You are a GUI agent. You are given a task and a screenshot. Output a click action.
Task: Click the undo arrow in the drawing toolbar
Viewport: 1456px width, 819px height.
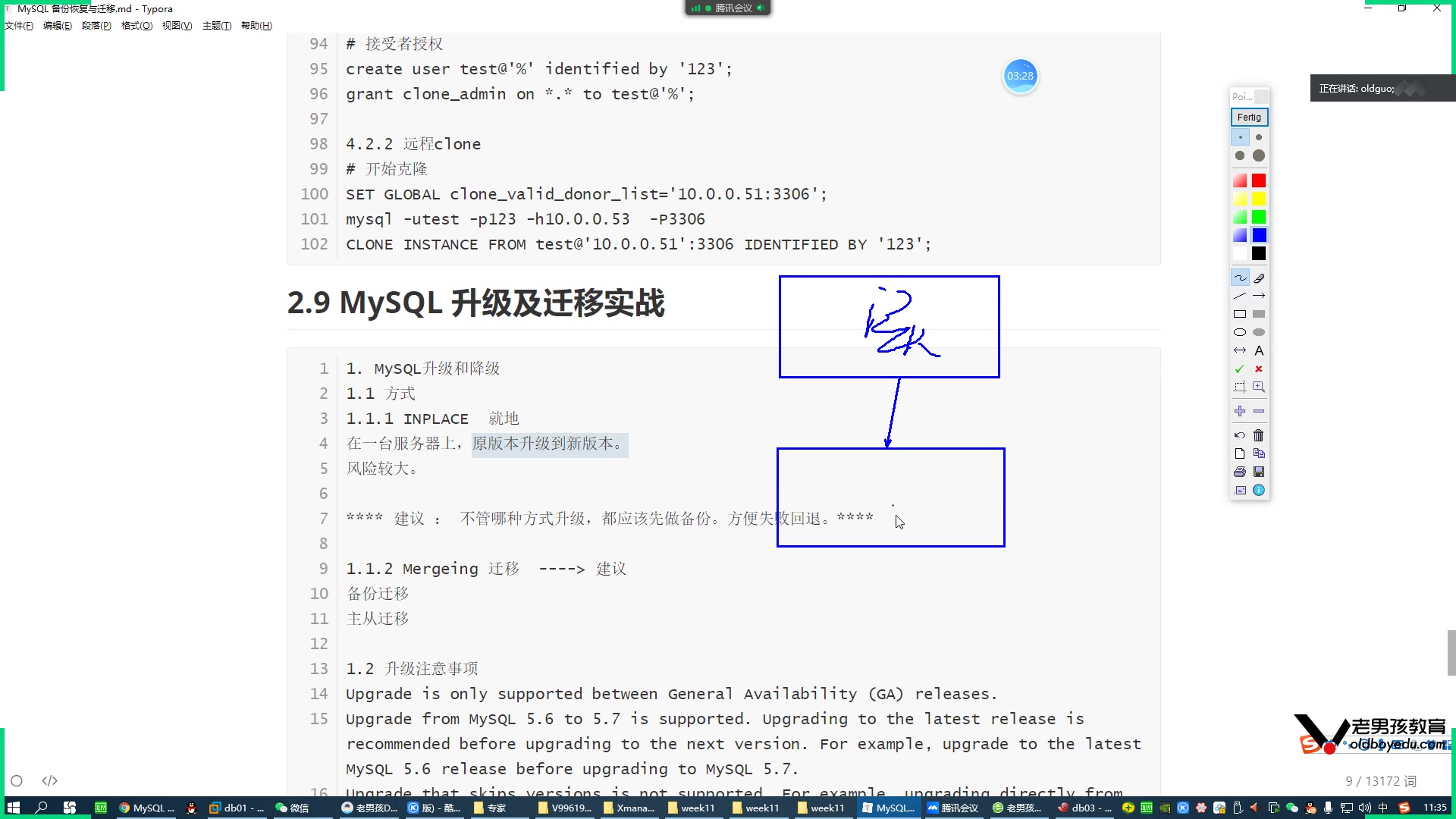pos(1240,435)
